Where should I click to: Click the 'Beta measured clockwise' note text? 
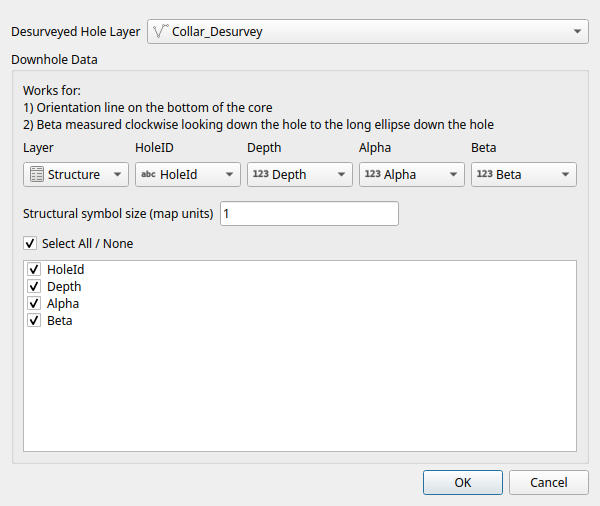(x=258, y=125)
